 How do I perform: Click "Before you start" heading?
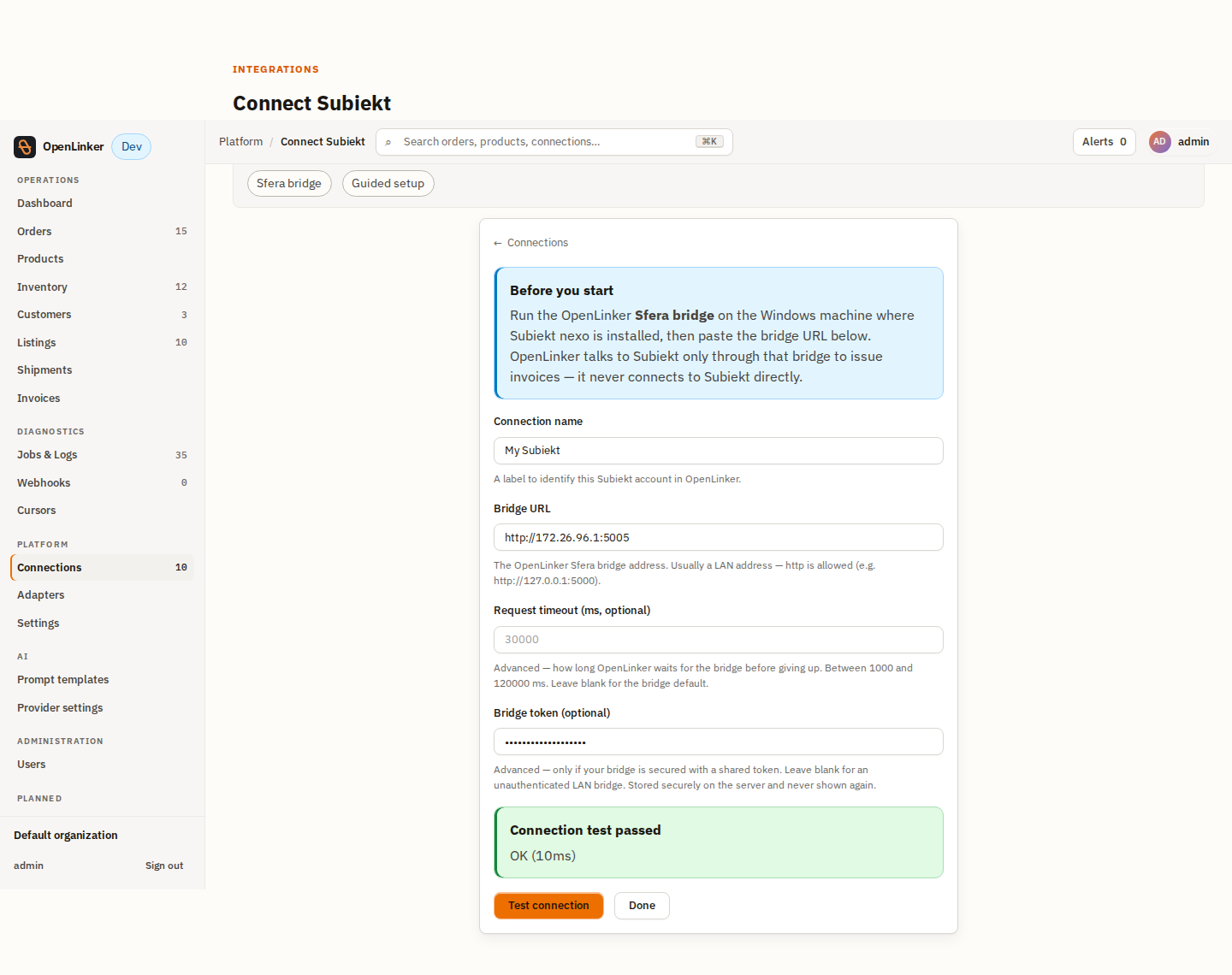[561, 291]
